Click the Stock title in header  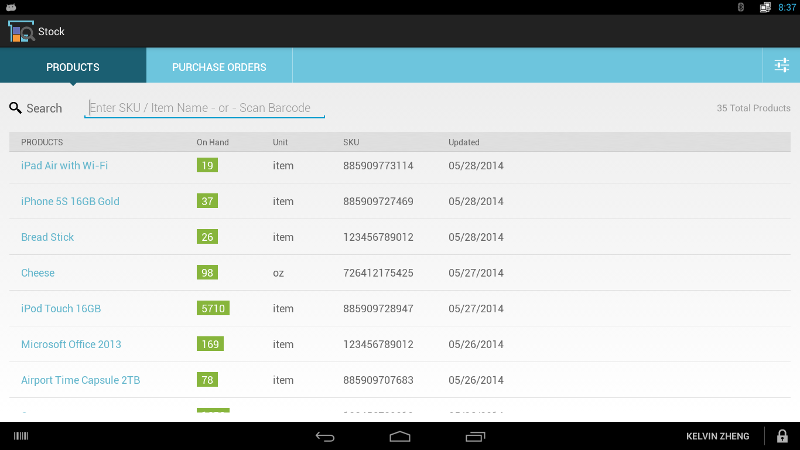51,31
